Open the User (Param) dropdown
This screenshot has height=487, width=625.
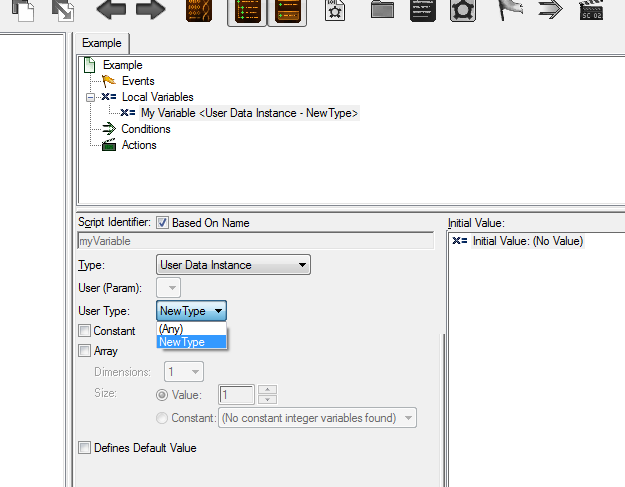pyautogui.click(x=168, y=288)
